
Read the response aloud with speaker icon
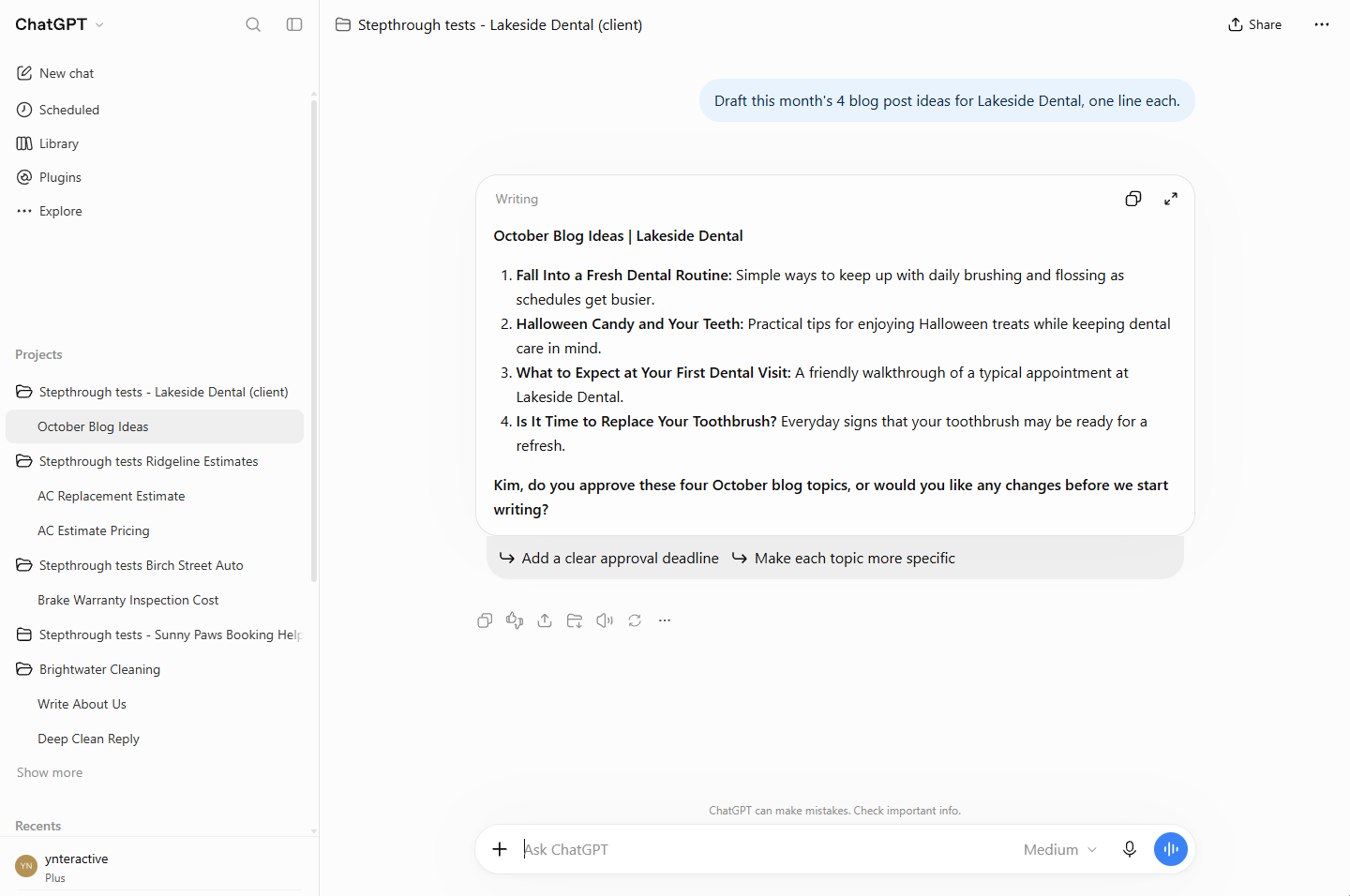click(605, 620)
